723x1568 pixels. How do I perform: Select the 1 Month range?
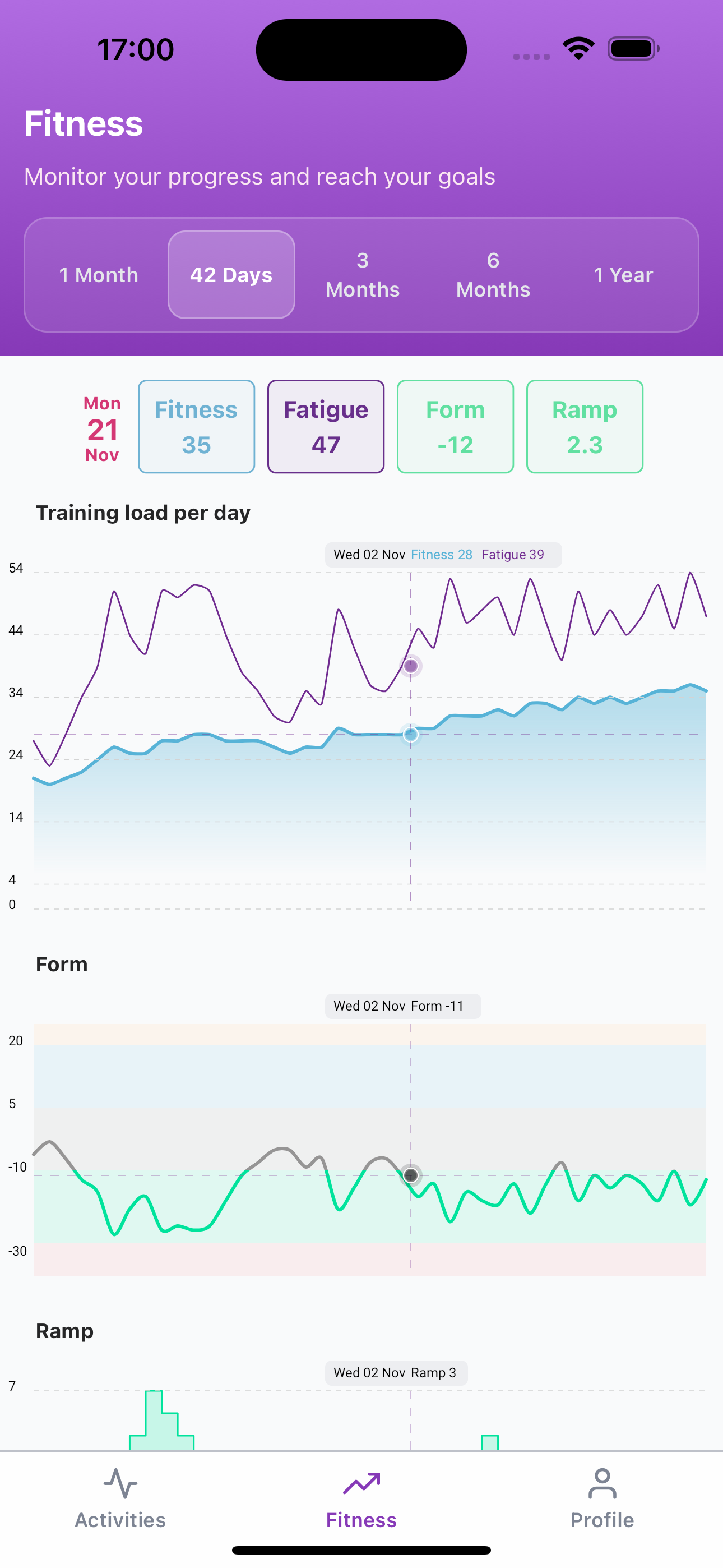[99, 275]
